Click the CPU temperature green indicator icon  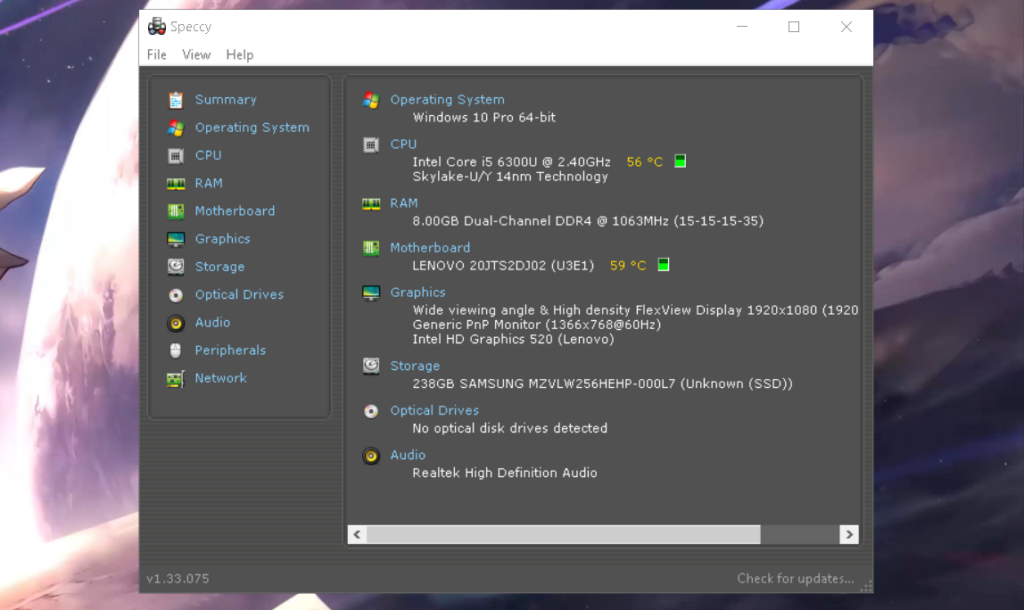pos(680,161)
